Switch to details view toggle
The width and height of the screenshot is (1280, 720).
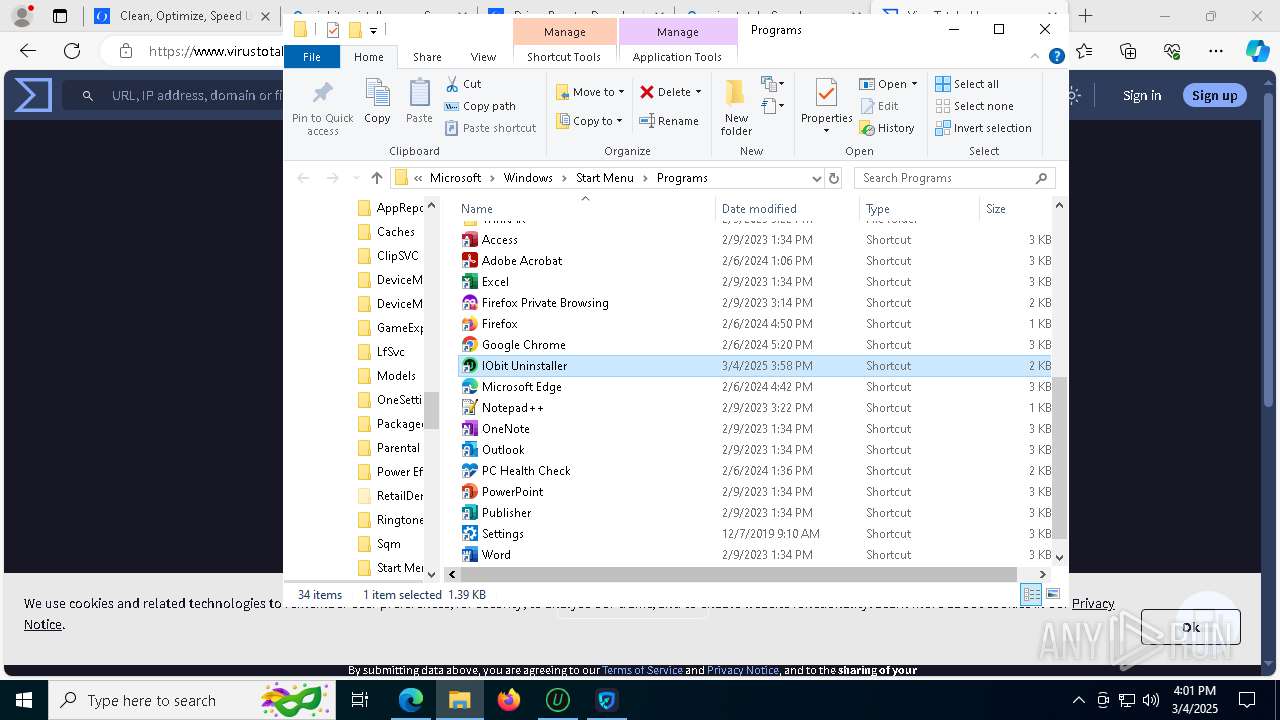1031,594
